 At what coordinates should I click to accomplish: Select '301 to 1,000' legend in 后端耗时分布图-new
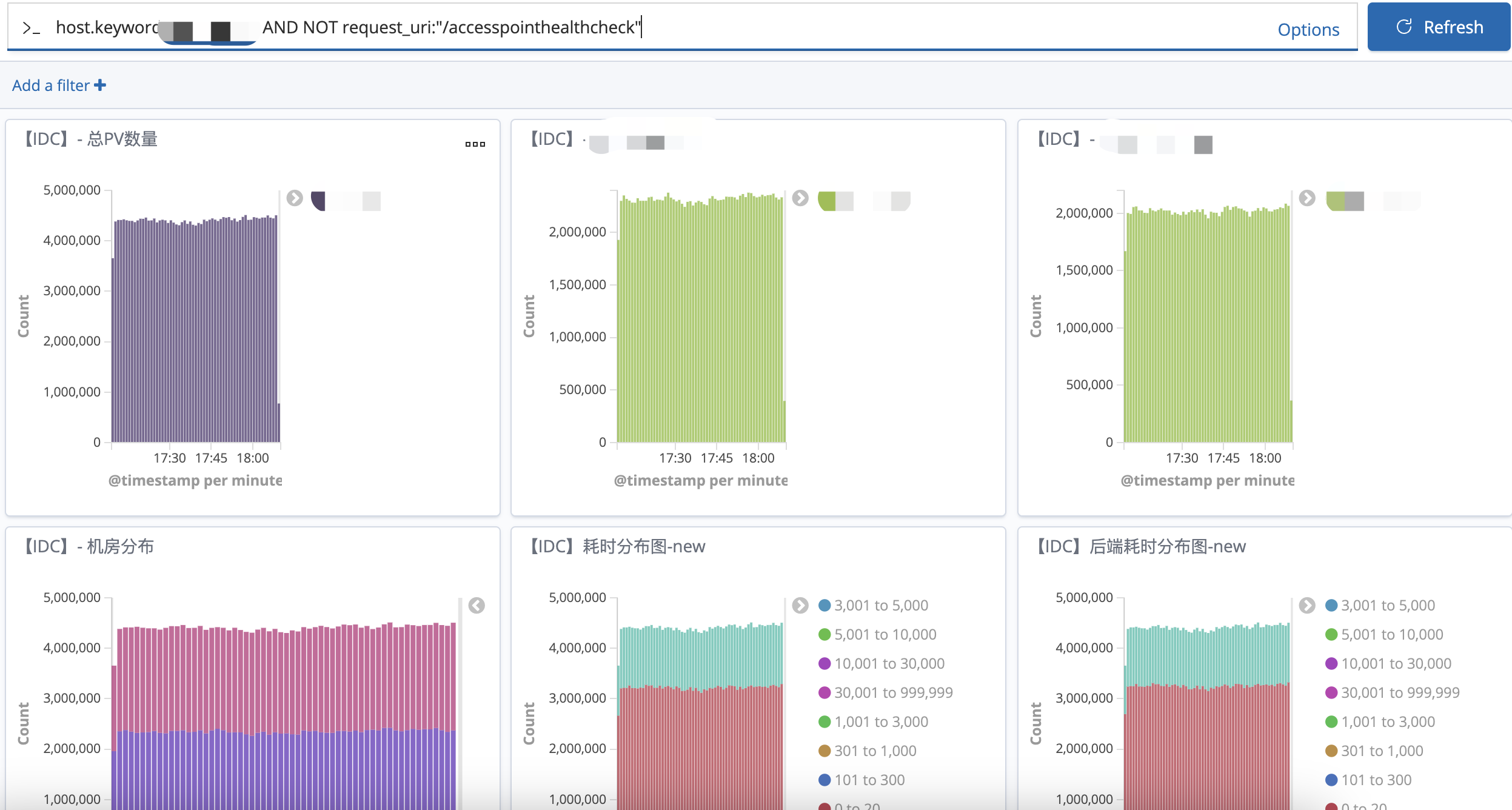click(1374, 751)
